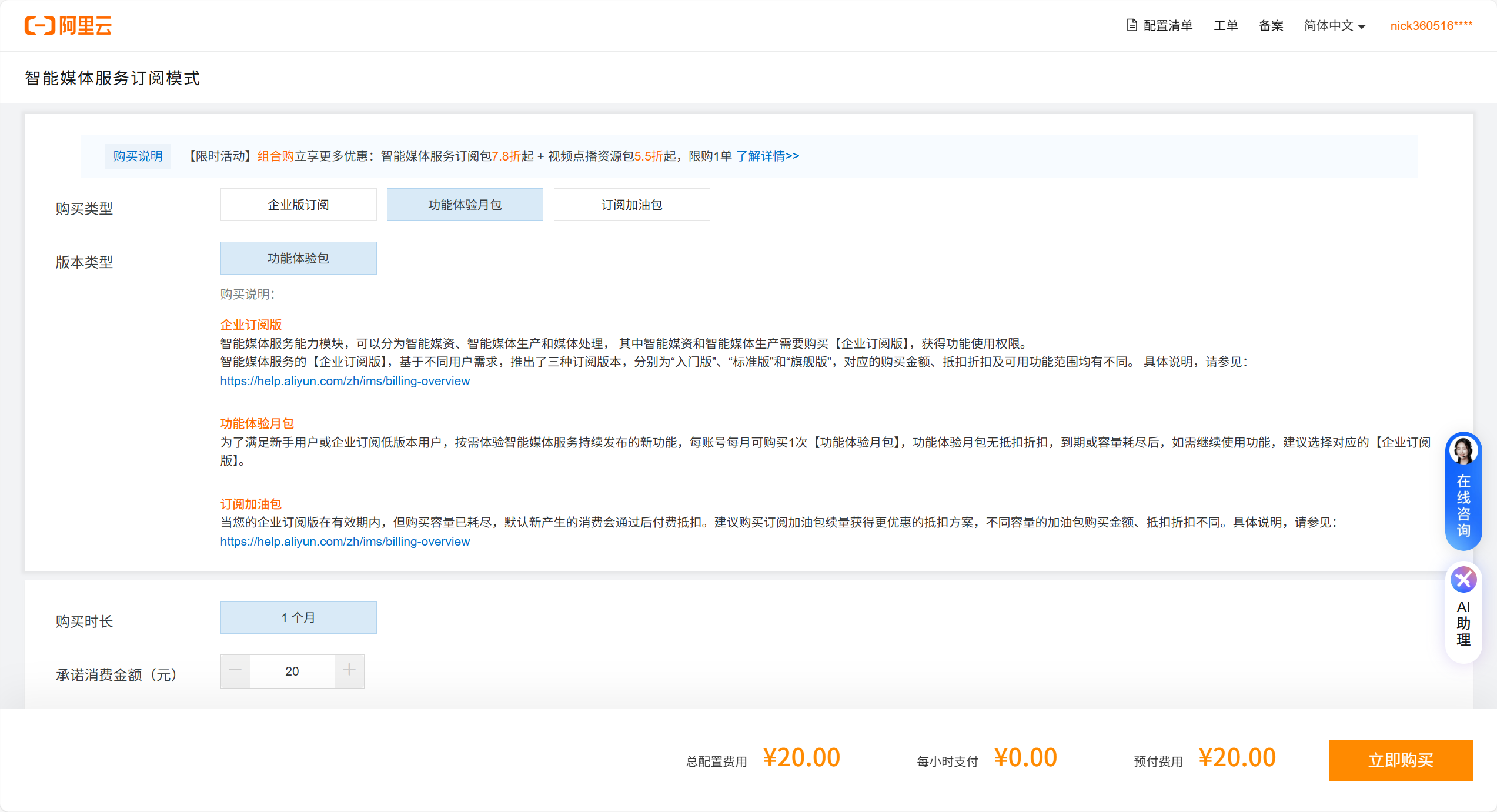Click the 版本类型 label
This screenshot has width=1497, height=812.
[84, 262]
